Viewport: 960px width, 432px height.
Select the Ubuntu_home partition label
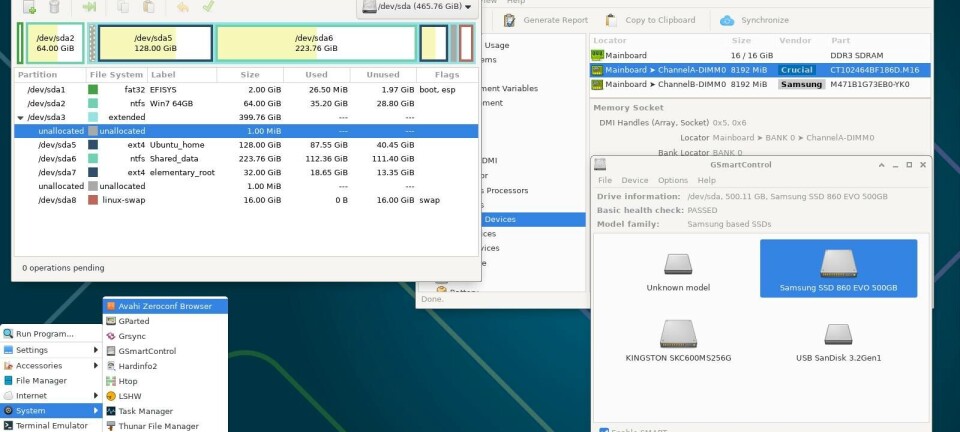click(177, 145)
